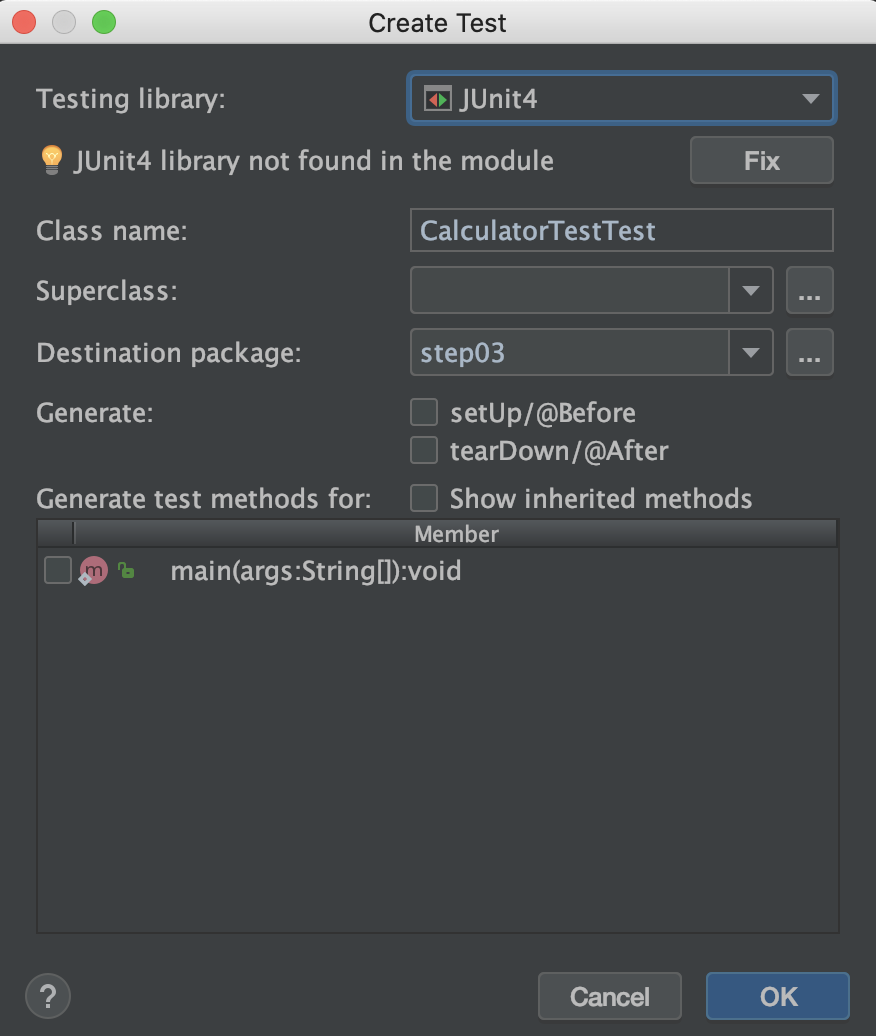Screen dimensions: 876x1036
Task: Open help with the question mark button
Action: (x=48, y=996)
